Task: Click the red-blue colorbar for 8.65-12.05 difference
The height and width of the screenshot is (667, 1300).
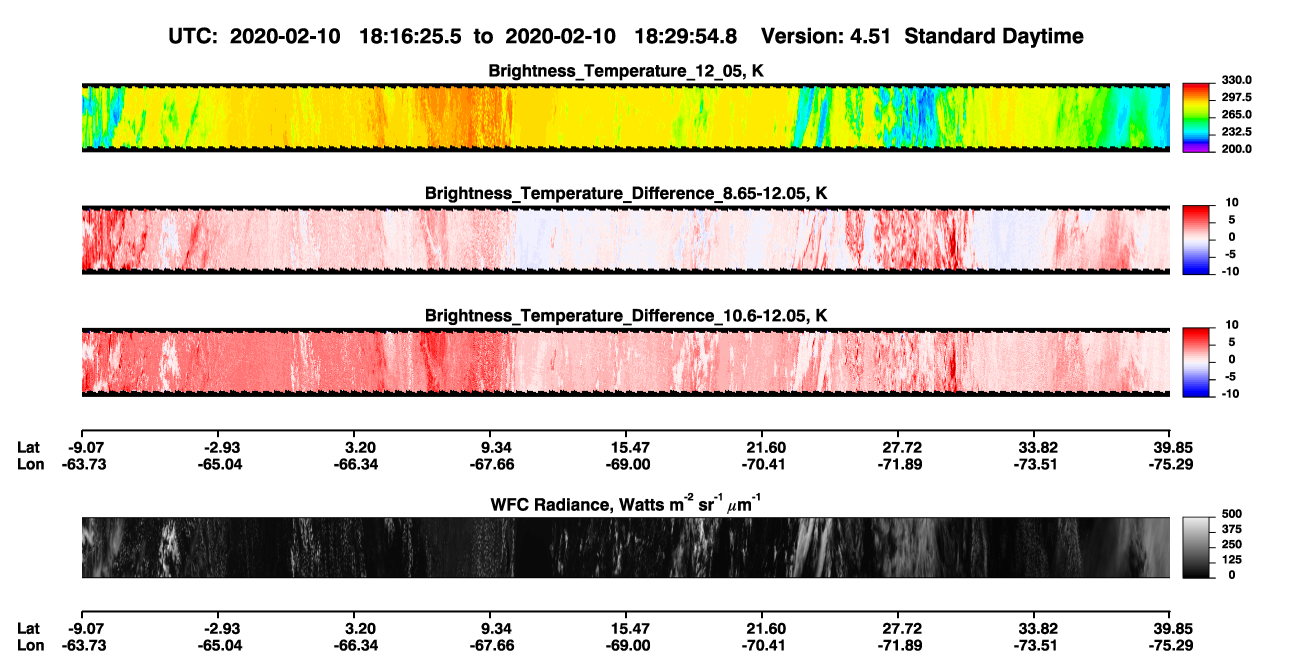Action: click(x=1196, y=240)
